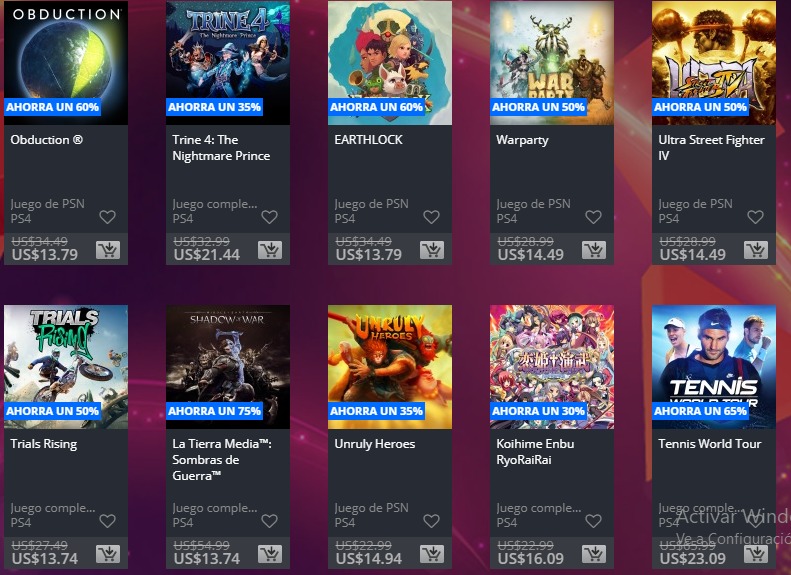This screenshot has height=575, width=791.
Task: Add EARTHLOCK to the cart
Action: click(432, 250)
